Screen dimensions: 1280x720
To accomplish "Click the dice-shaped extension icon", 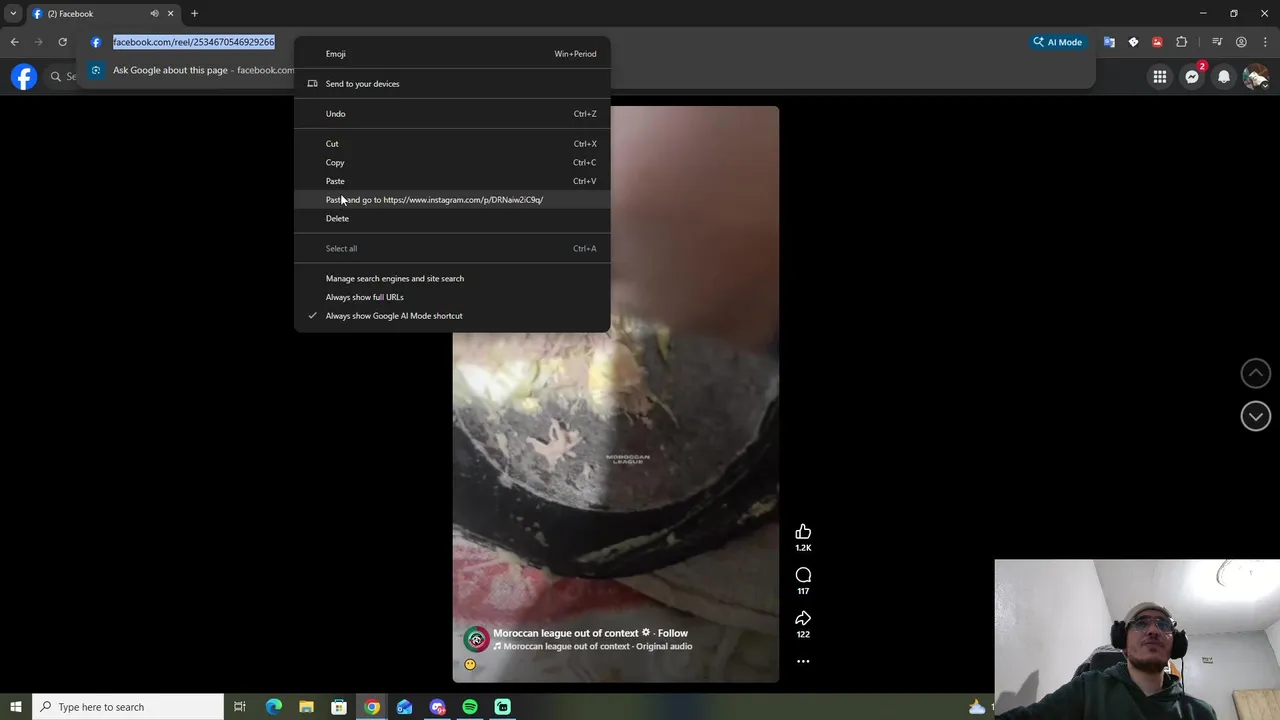I will [x=1133, y=42].
